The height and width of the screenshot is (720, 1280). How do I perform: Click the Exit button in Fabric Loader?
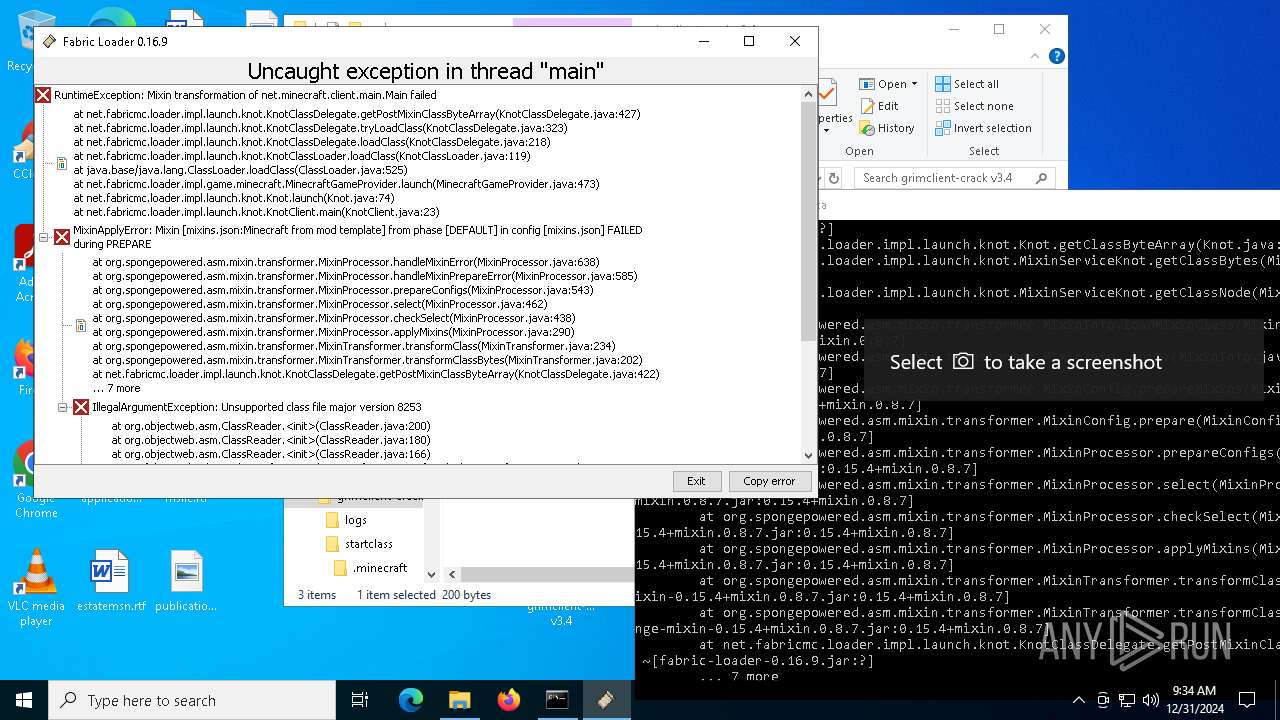[x=696, y=481]
